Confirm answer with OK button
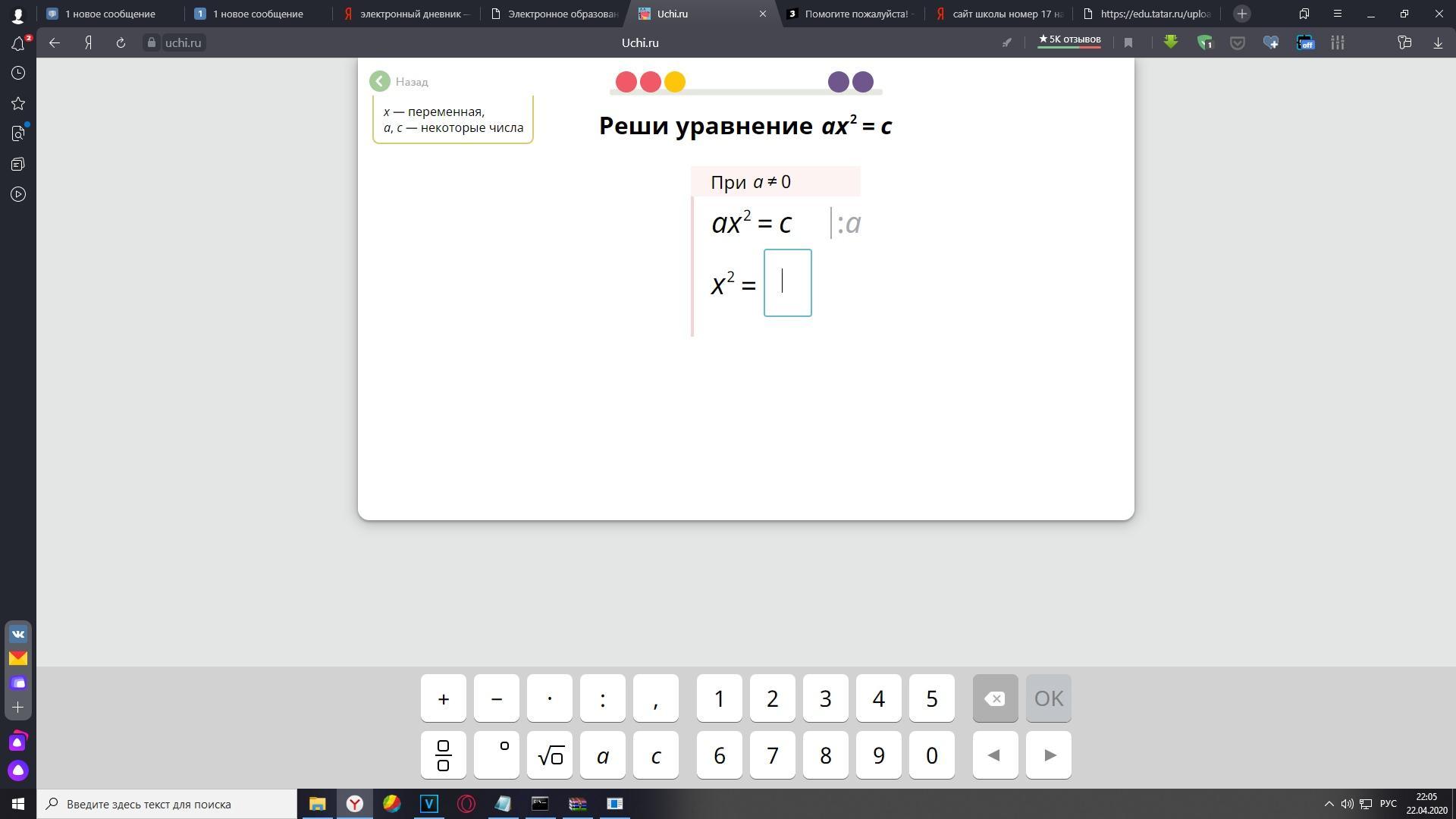Image resolution: width=1456 pixels, height=819 pixels. coord(1049,698)
